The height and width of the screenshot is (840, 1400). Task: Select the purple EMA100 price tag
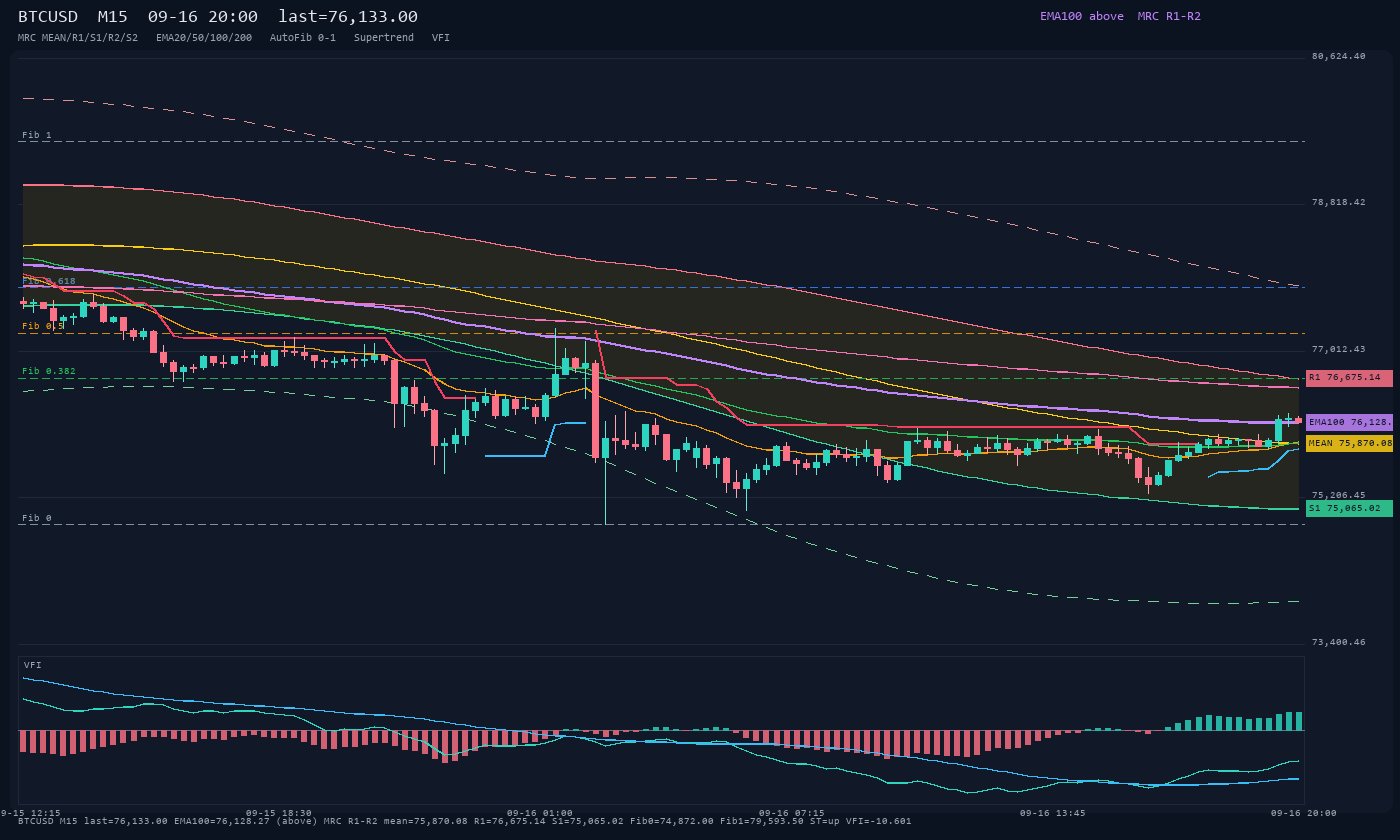click(1349, 422)
